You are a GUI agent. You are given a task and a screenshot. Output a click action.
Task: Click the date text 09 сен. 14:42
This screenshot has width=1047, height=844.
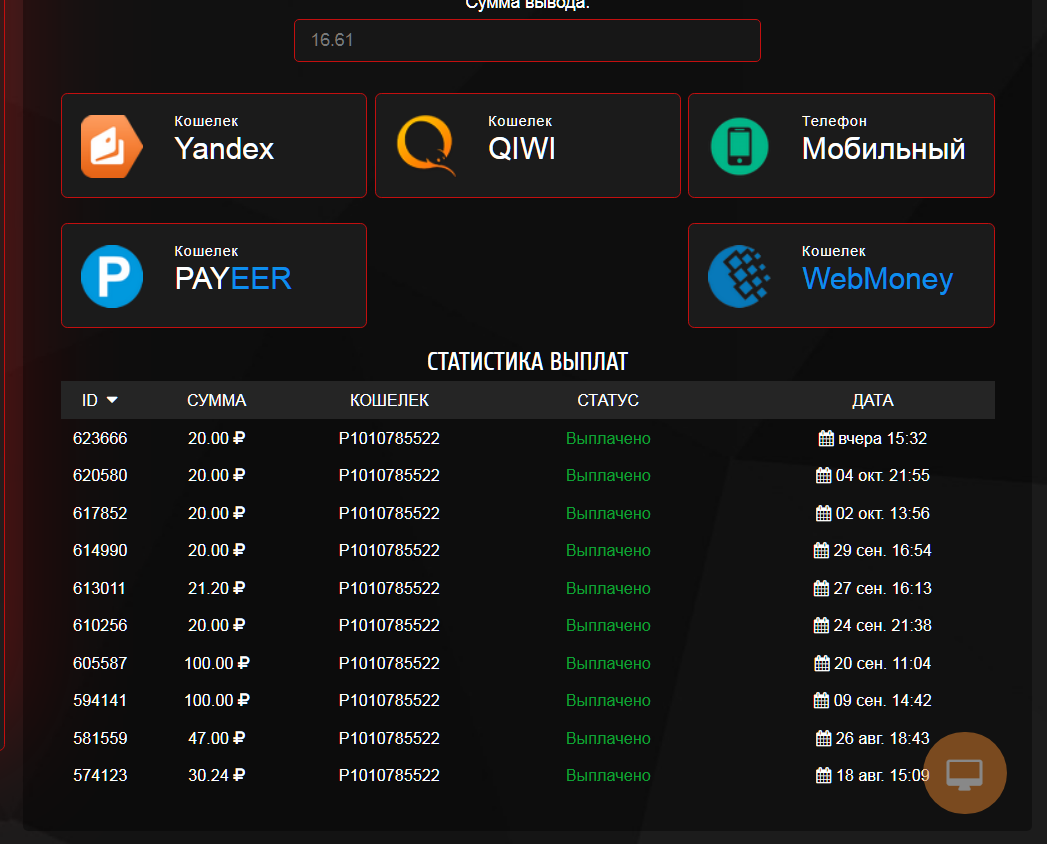coord(882,700)
